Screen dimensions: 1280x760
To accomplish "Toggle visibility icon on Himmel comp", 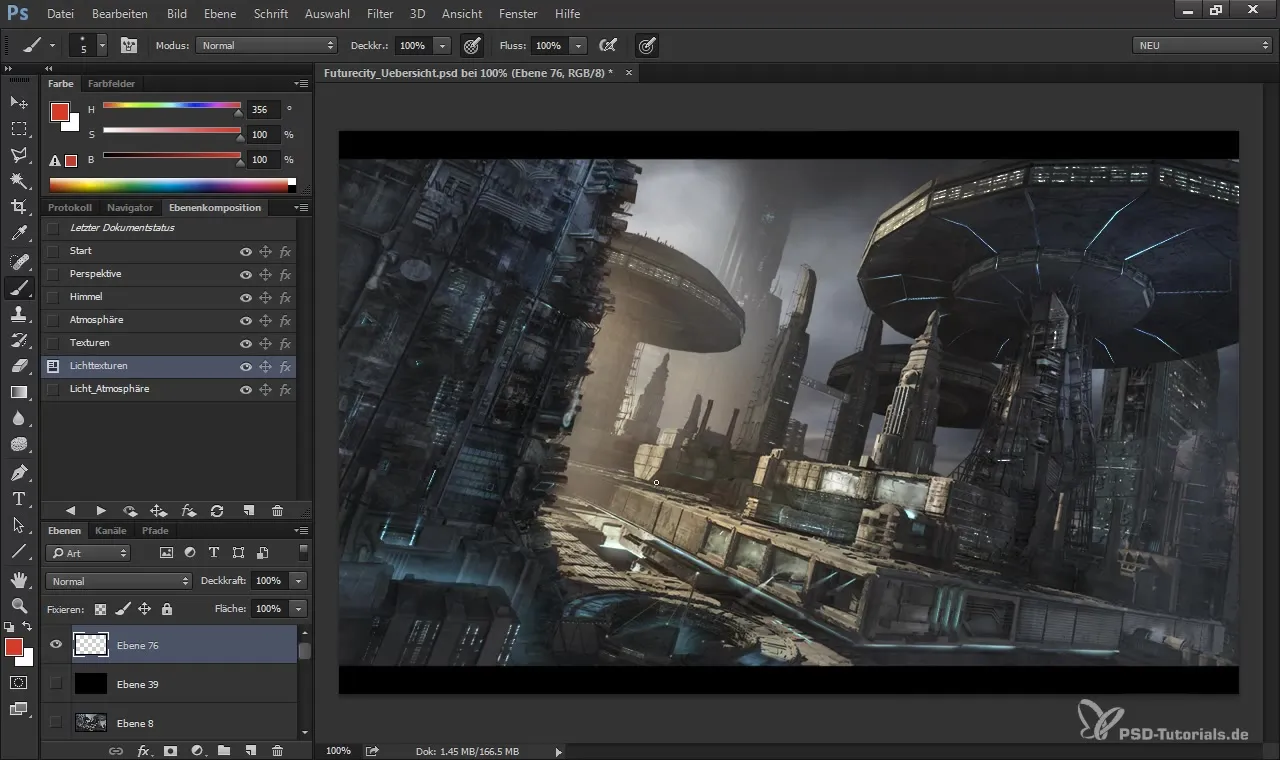I will tap(245, 297).
